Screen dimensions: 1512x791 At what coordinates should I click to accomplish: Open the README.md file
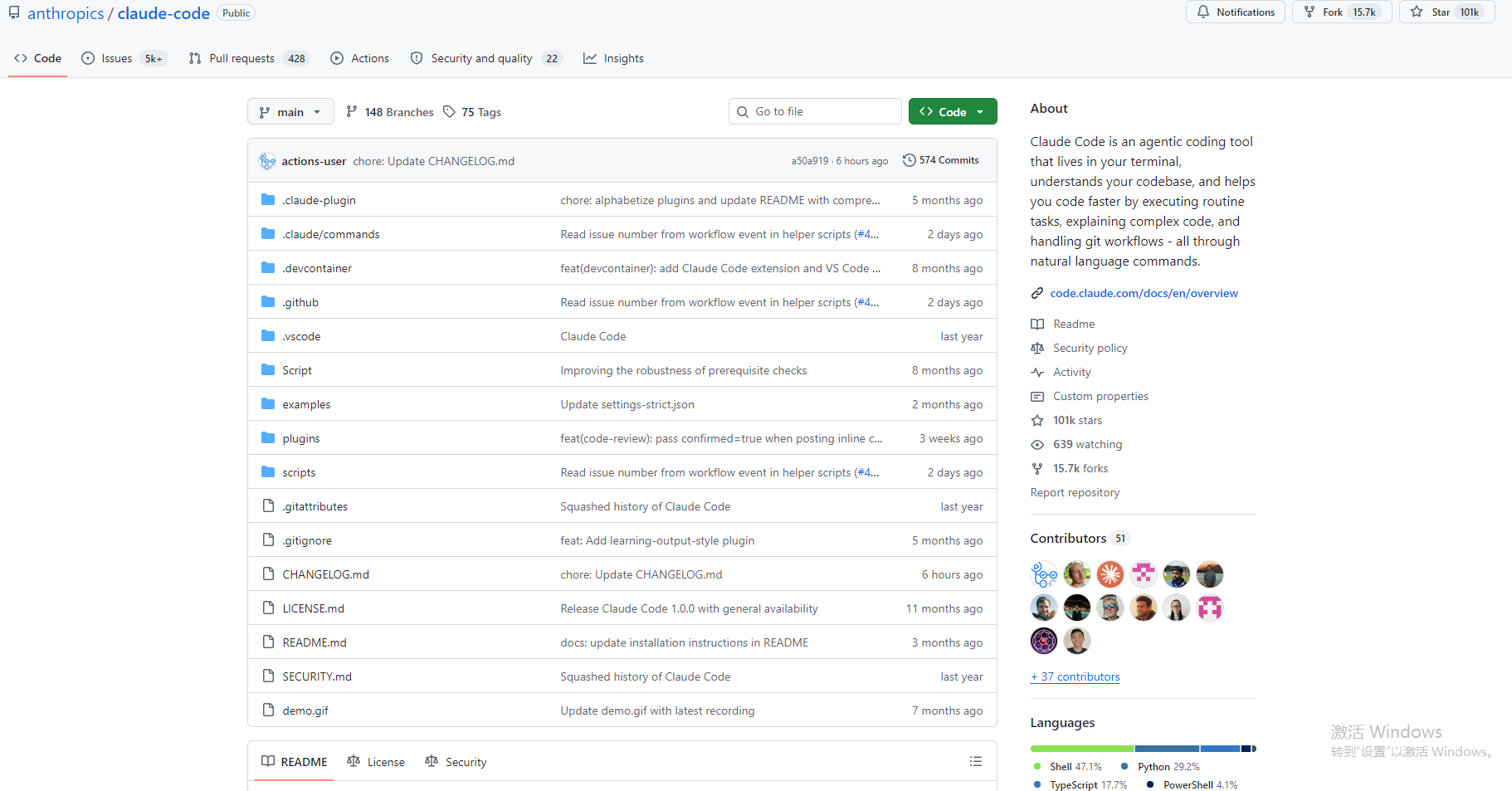(315, 642)
